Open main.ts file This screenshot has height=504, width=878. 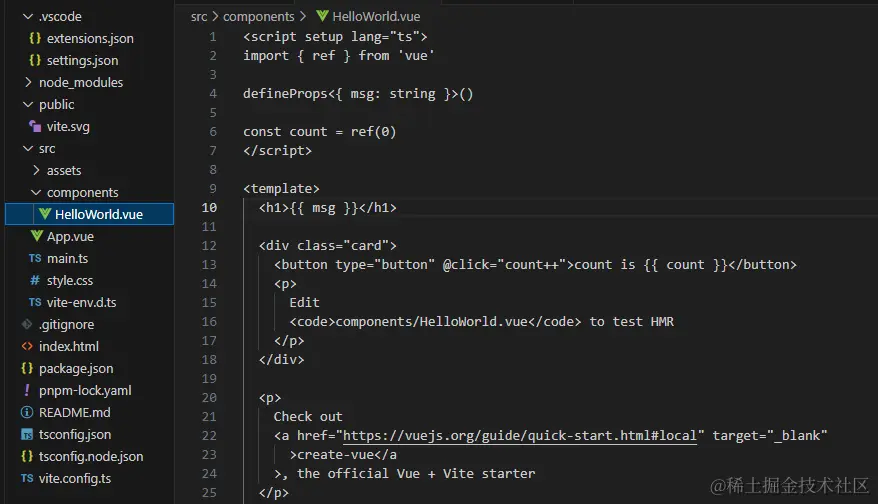(x=67, y=259)
